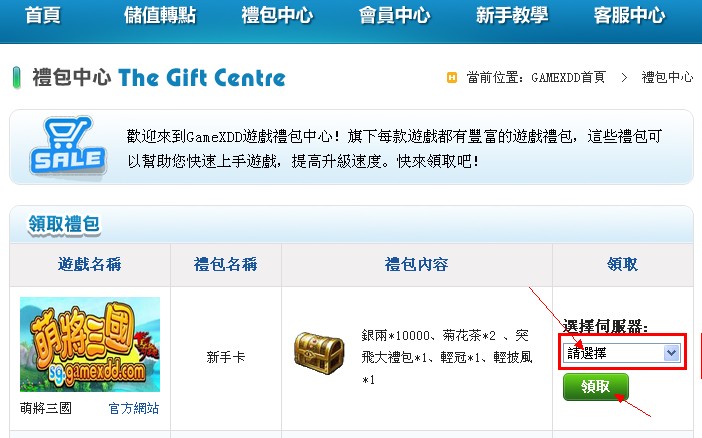Click the green 領取 button
This screenshot has height=438, width=702.
click(596, 386)
